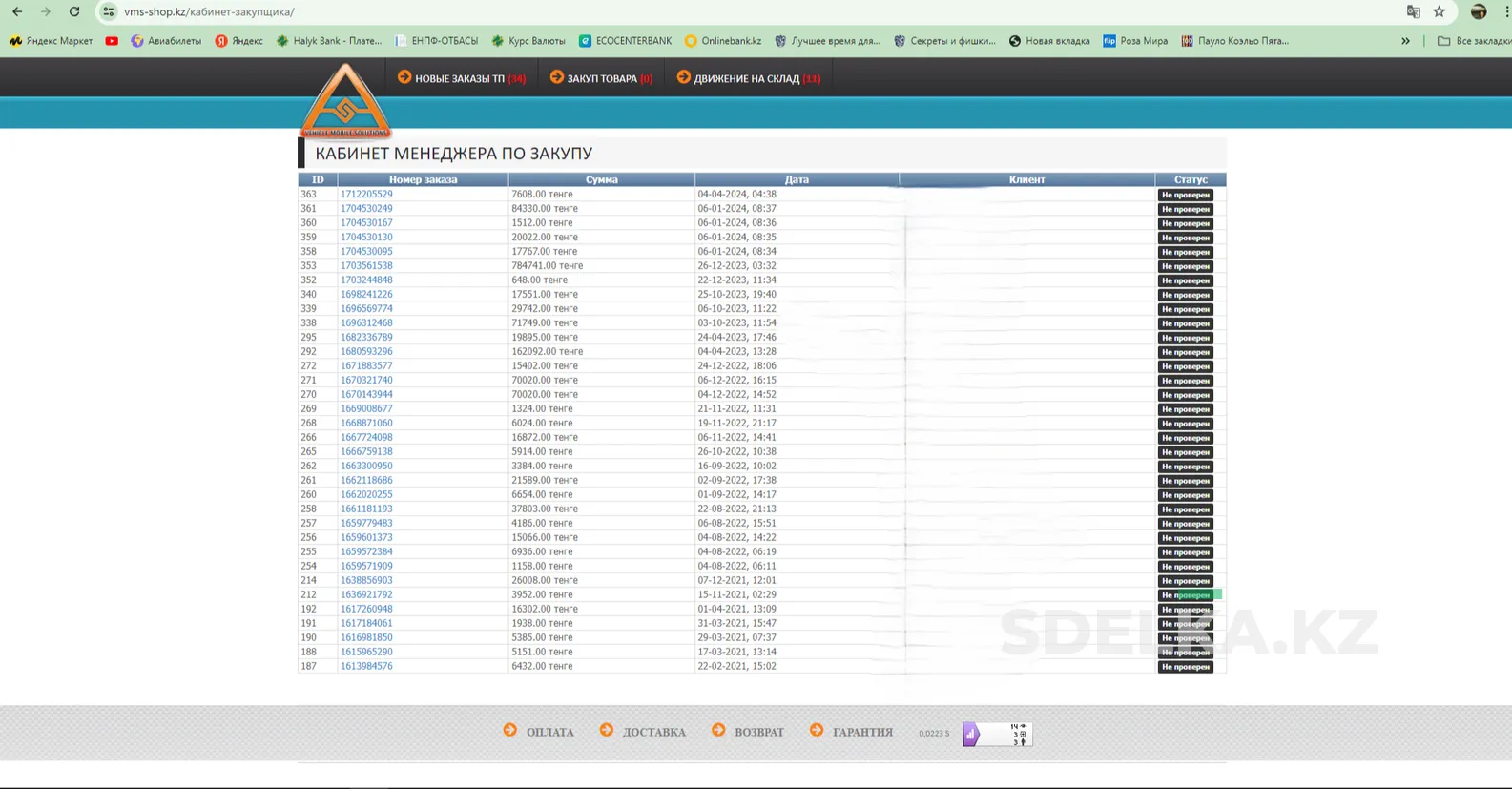Screen dimensions: 1512x789
Task: Open the Все закладки folder
Action: [x=1474, y=41]
